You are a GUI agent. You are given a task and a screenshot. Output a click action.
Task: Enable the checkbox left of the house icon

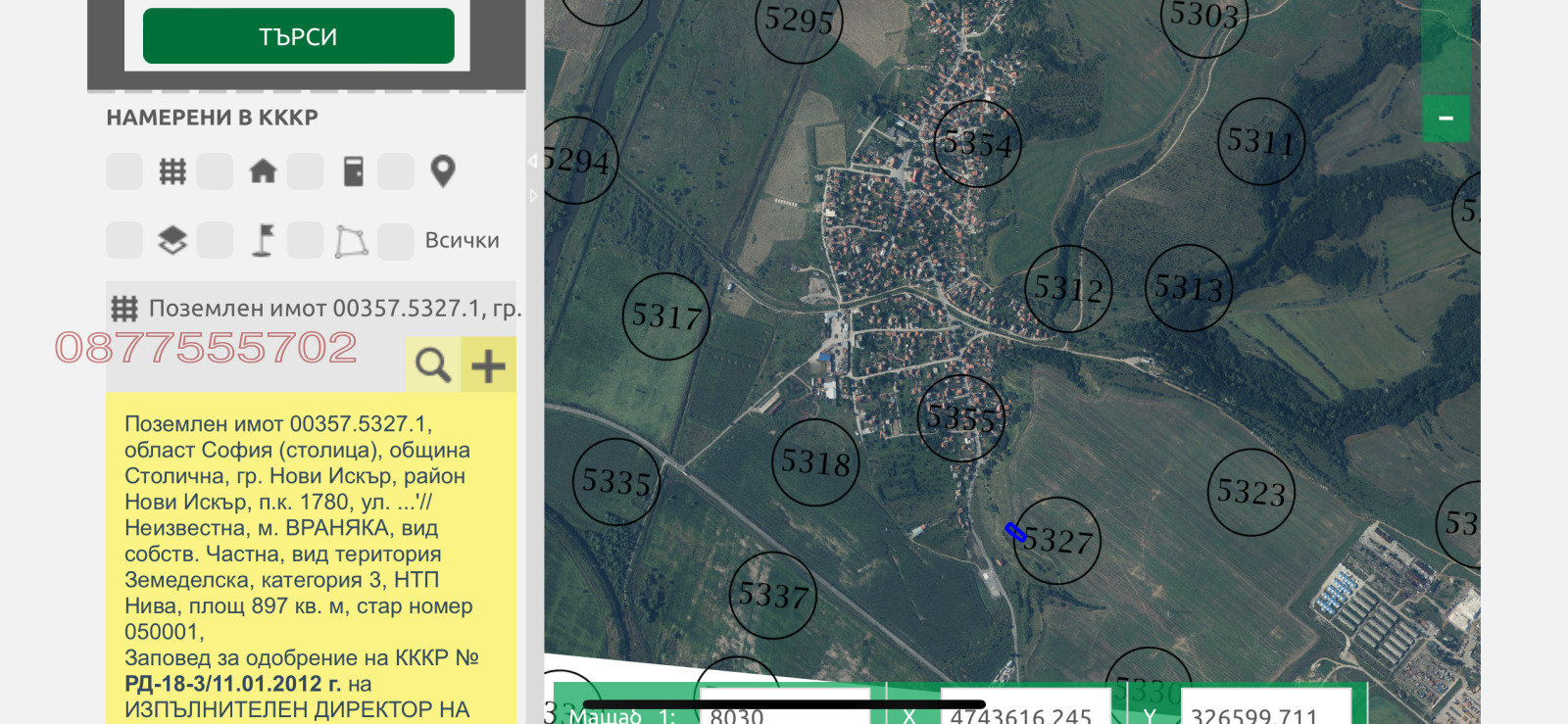215,171
